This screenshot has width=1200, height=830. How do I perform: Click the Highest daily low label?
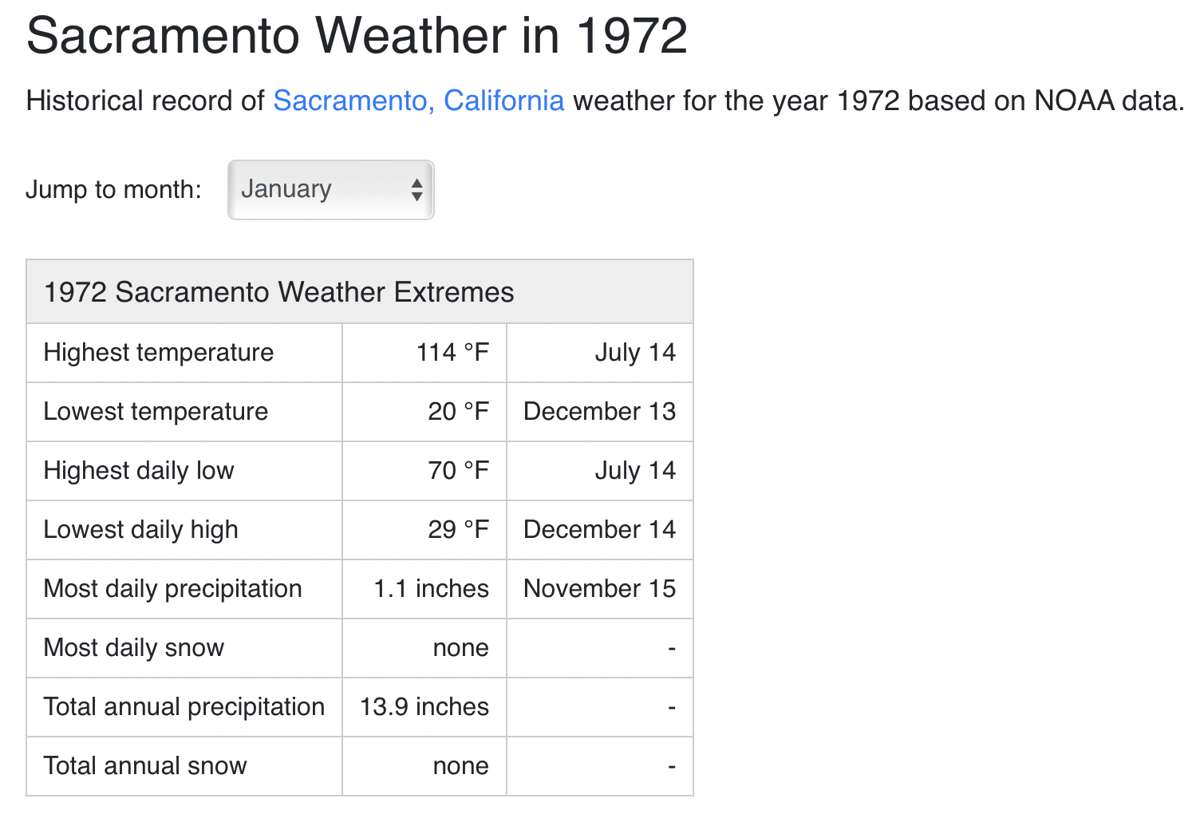[138, 470]
